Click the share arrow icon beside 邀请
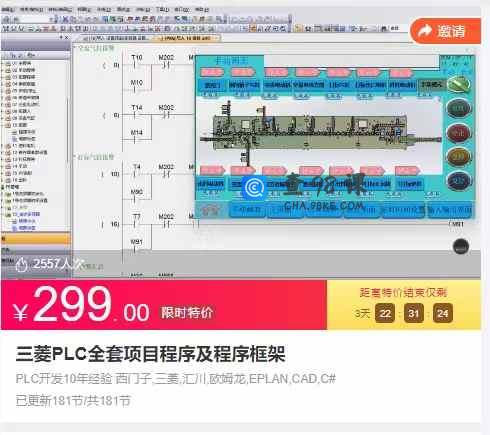Viewport: 490px width, 435px height. point(425,32)
